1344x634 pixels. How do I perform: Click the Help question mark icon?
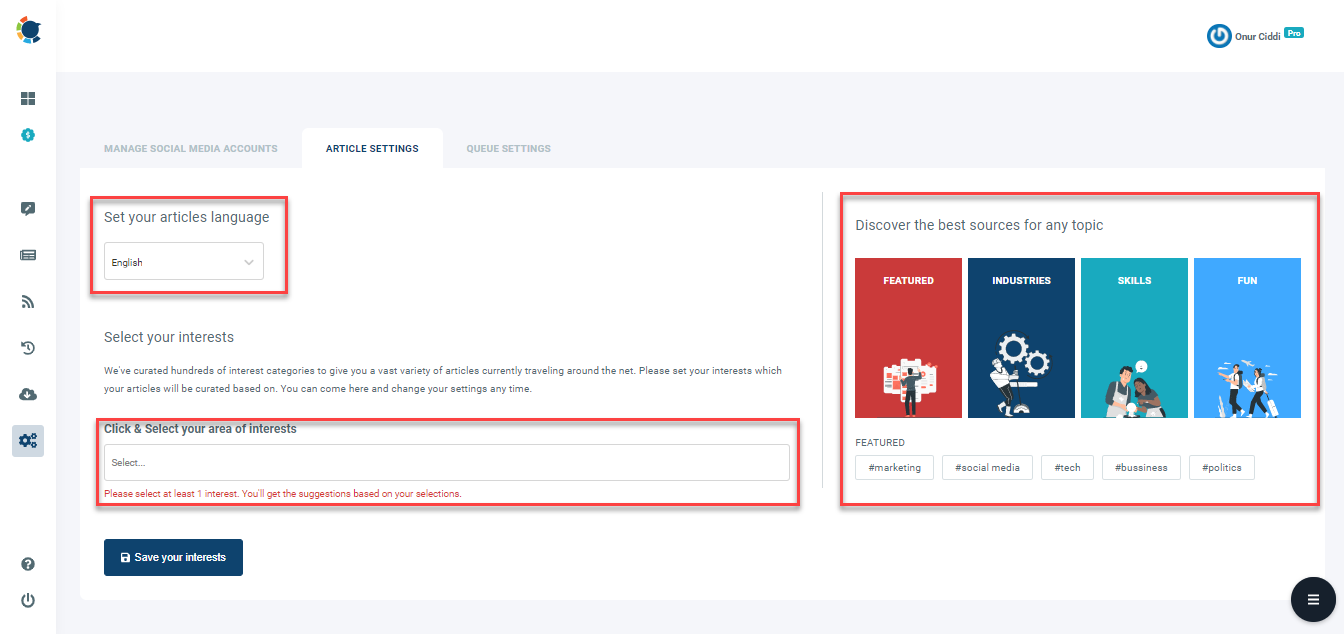(27, 564)
